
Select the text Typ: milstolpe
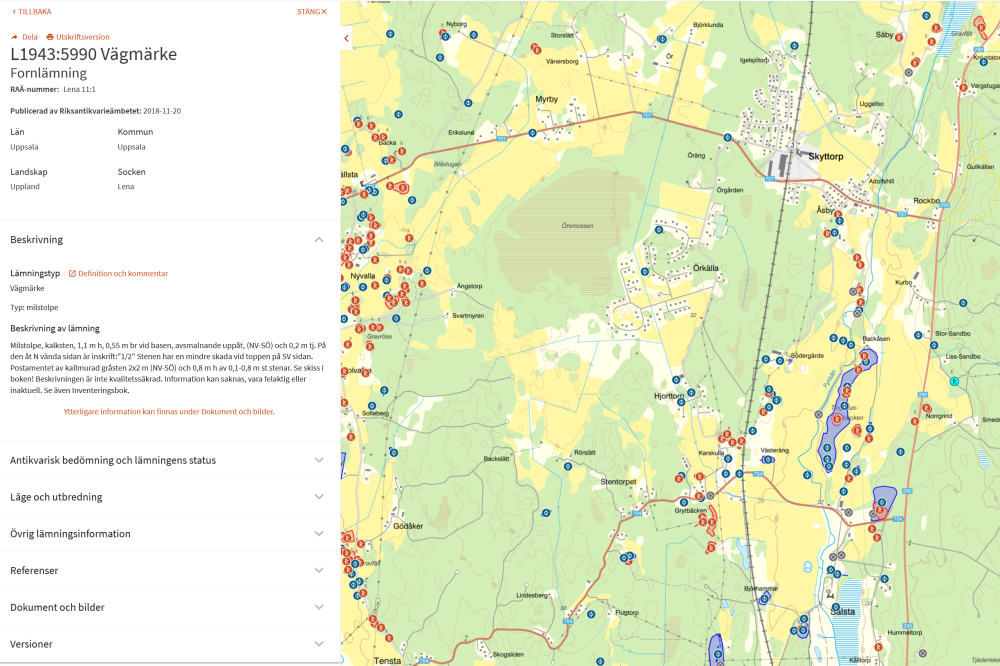pyautogui.click(x=34, y=307)
